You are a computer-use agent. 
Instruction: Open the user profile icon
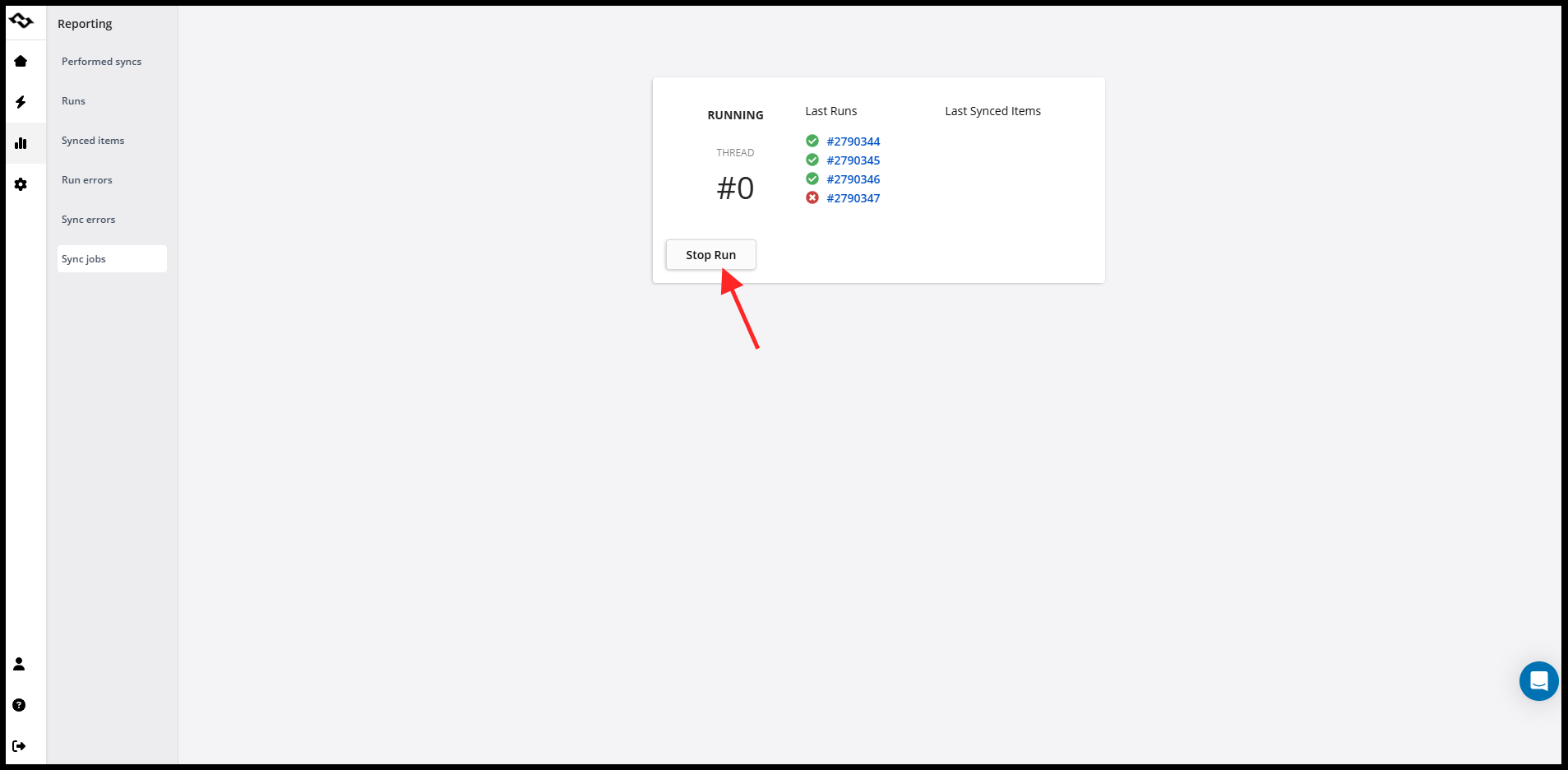(x=19, y=664)
